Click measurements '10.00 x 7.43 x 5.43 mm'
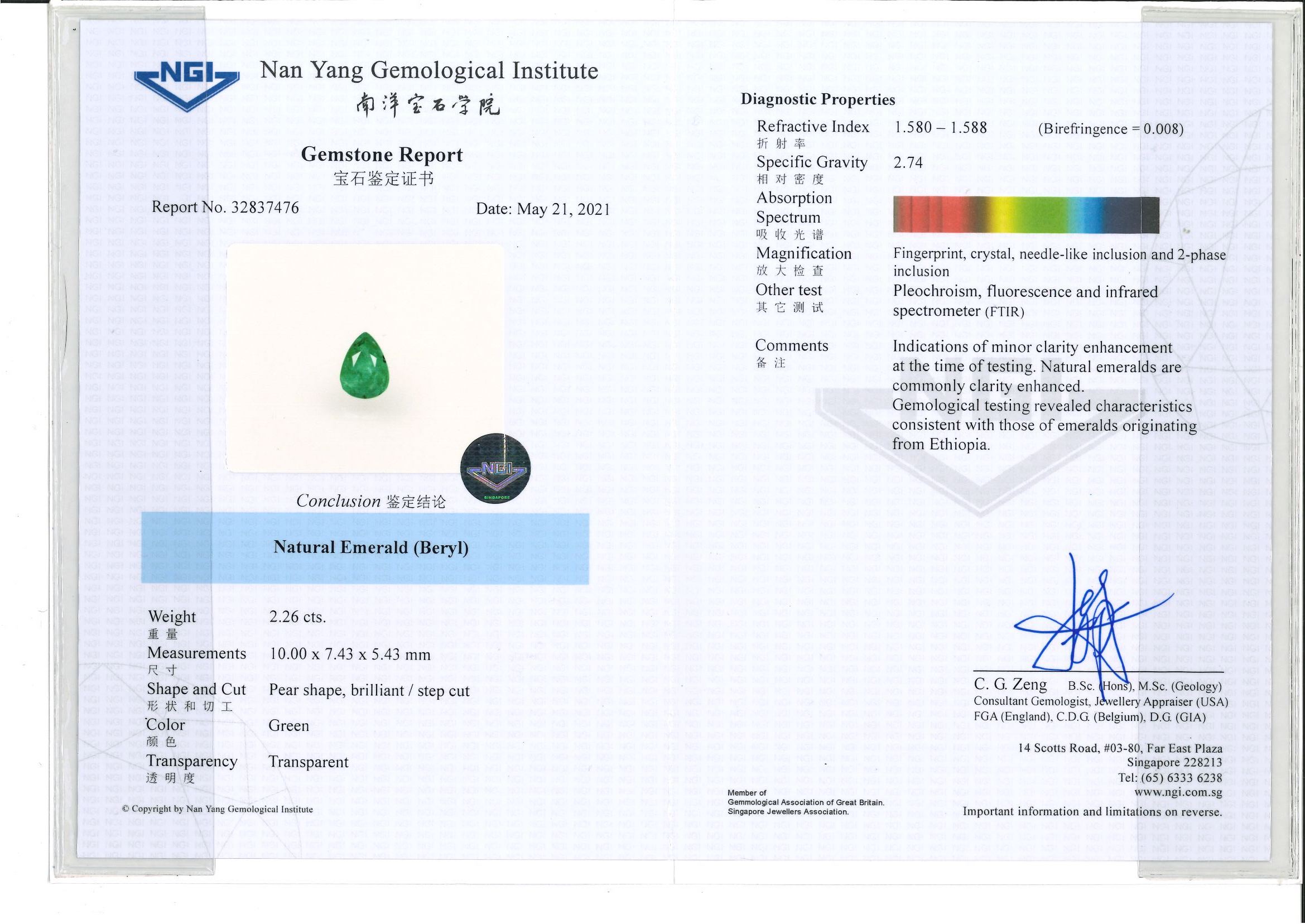Viewport: 1305px width, 924px height. [x=350, y=654]
